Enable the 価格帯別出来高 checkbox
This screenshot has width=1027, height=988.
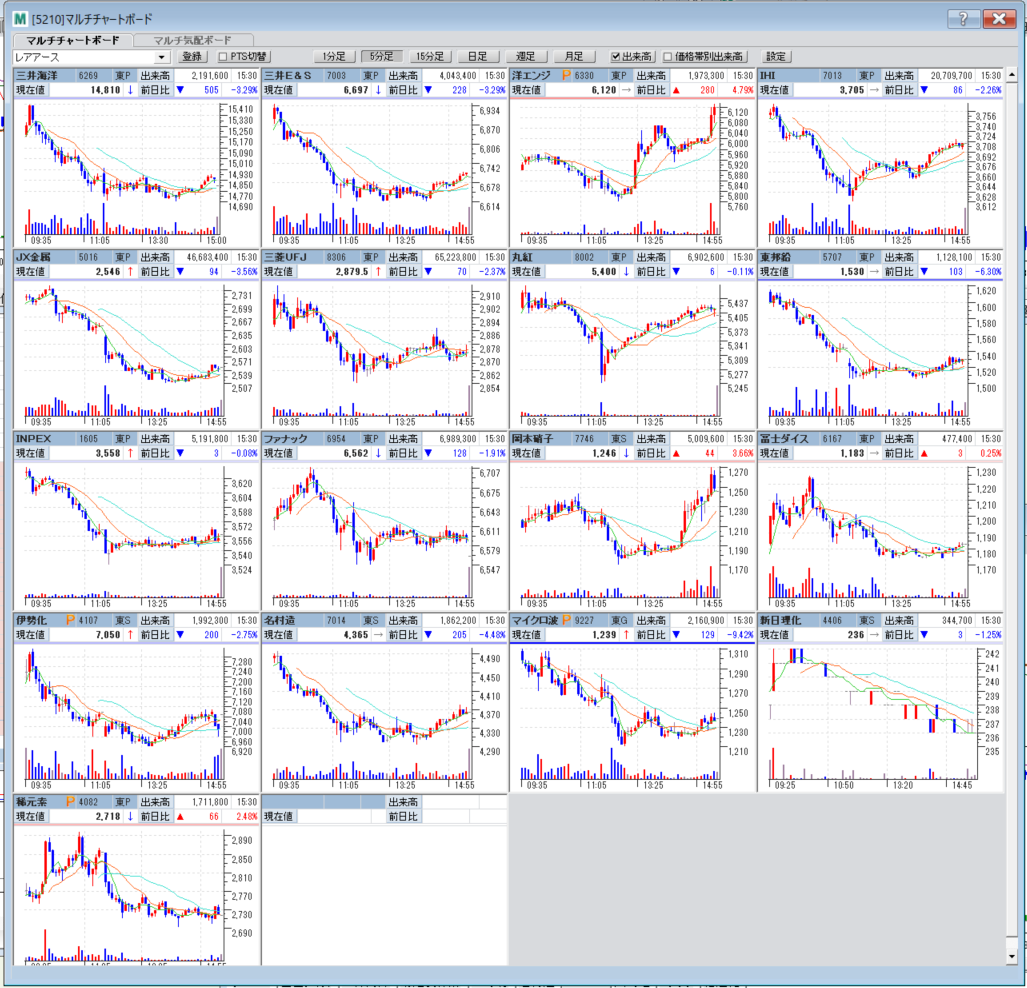point(668,57)
